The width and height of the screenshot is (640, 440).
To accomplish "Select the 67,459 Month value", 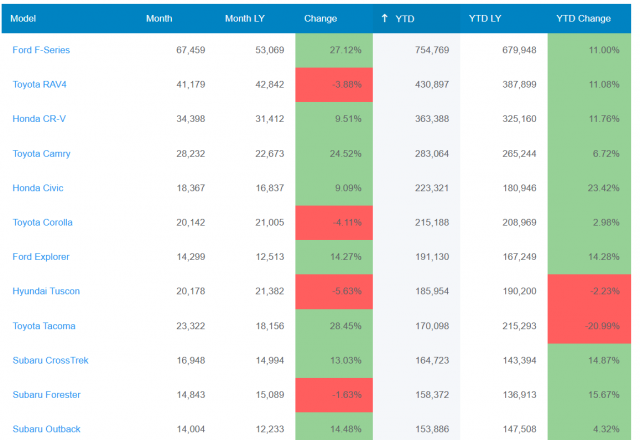I will [191, 50].
